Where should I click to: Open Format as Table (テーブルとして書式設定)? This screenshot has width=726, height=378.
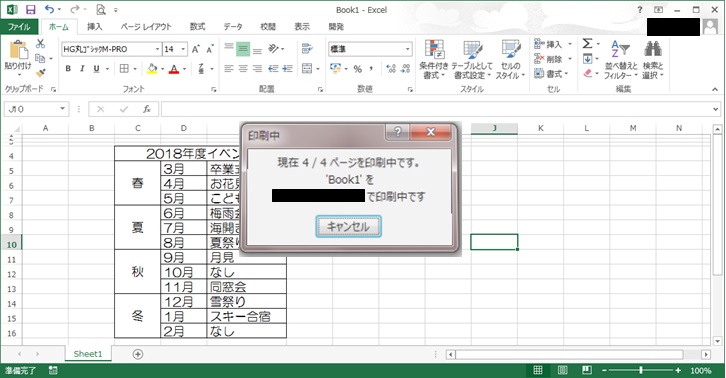point(472,59)
